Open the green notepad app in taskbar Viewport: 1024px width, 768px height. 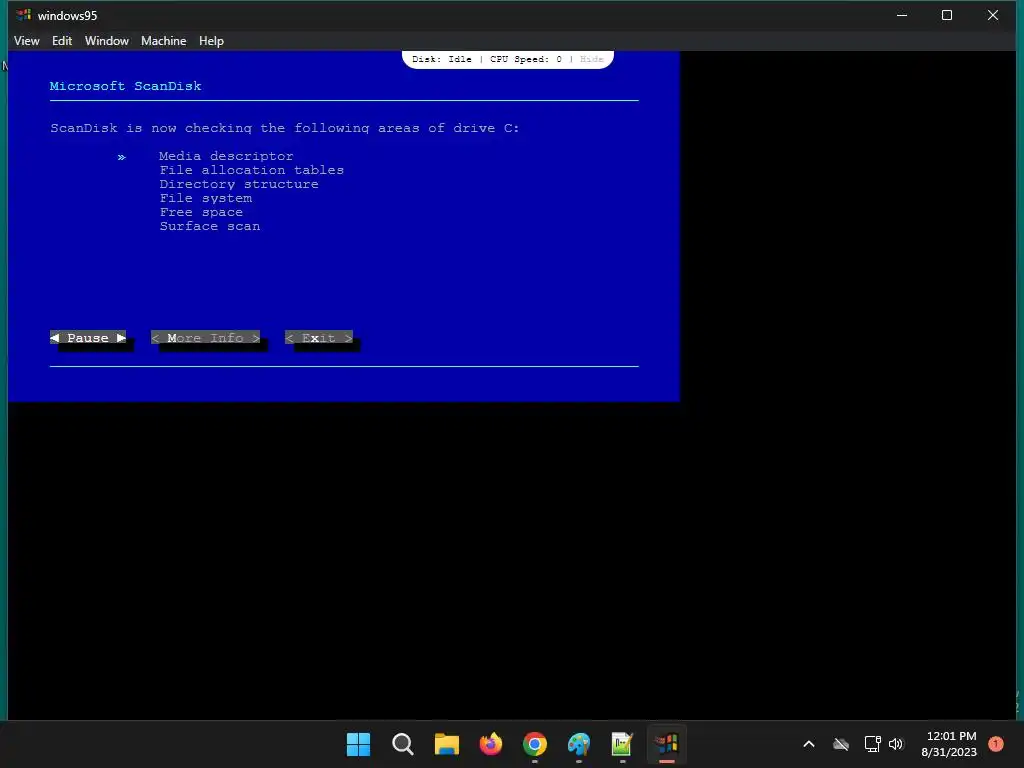pos(622,744)
